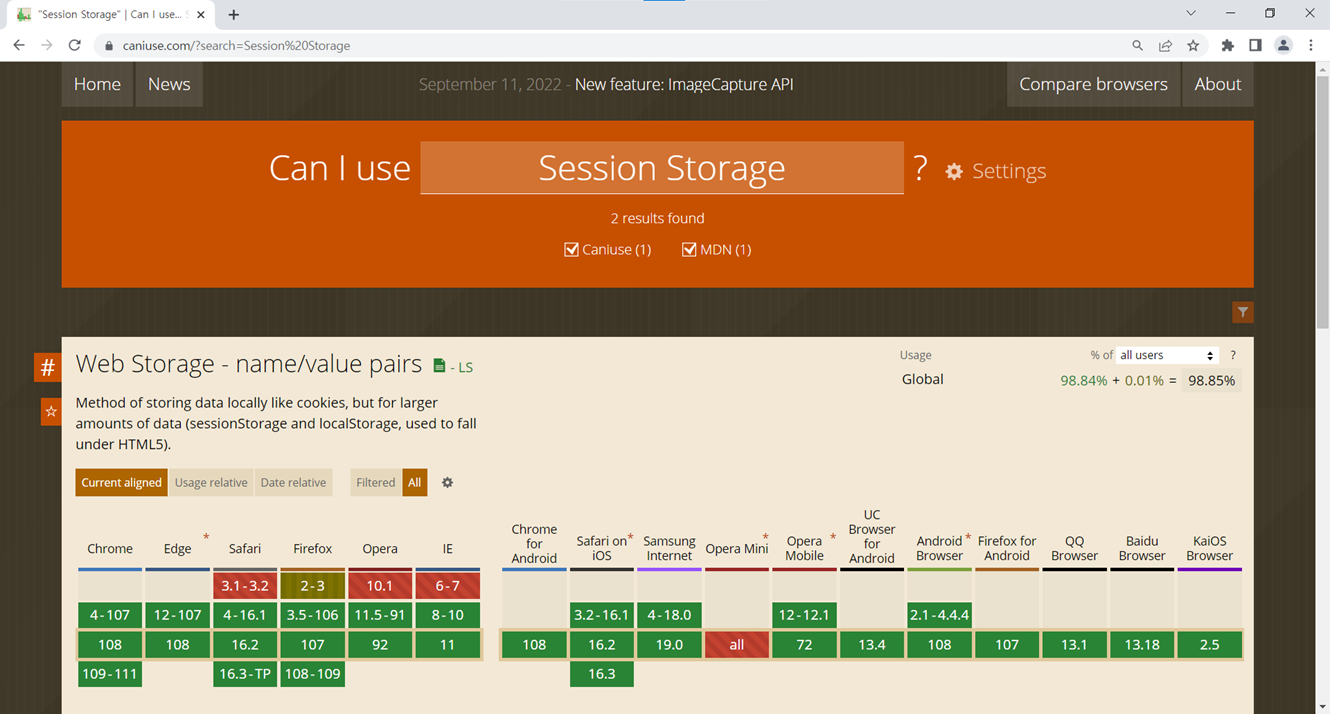Star the Web Storage feature
This screenshot has height=714, width=1330.
[x=51, y=411]
